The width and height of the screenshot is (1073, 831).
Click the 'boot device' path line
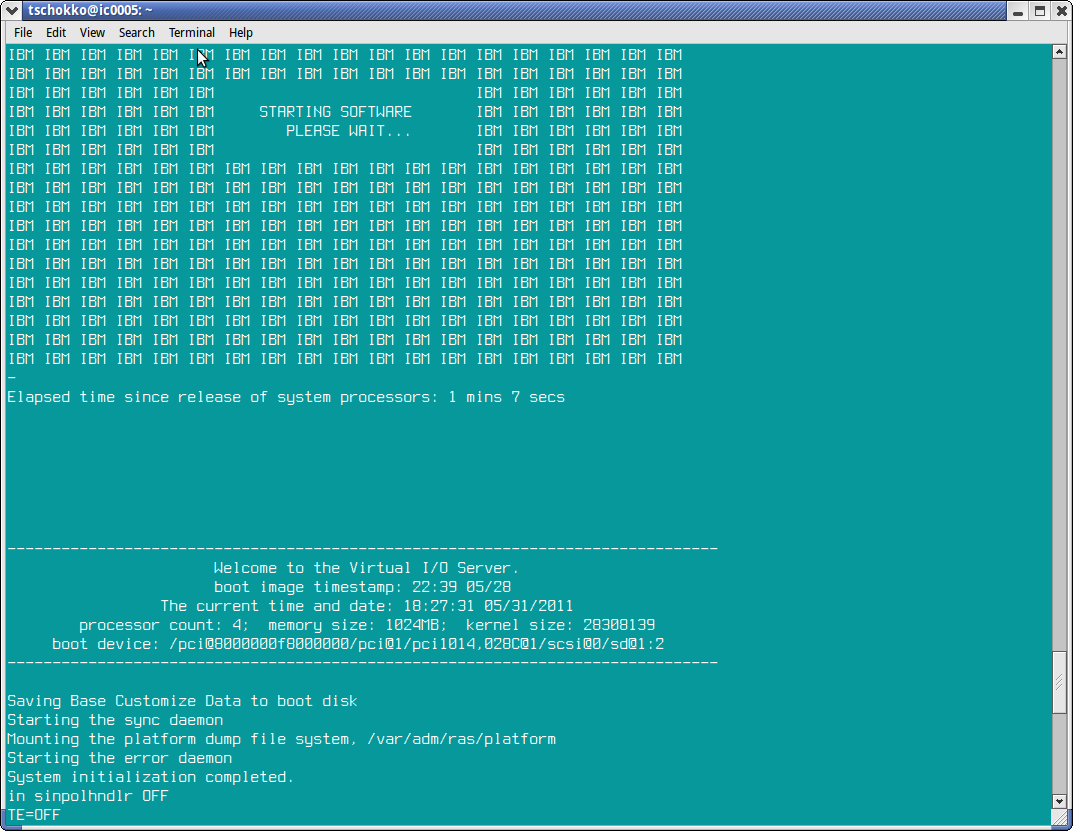click(358, 644)
